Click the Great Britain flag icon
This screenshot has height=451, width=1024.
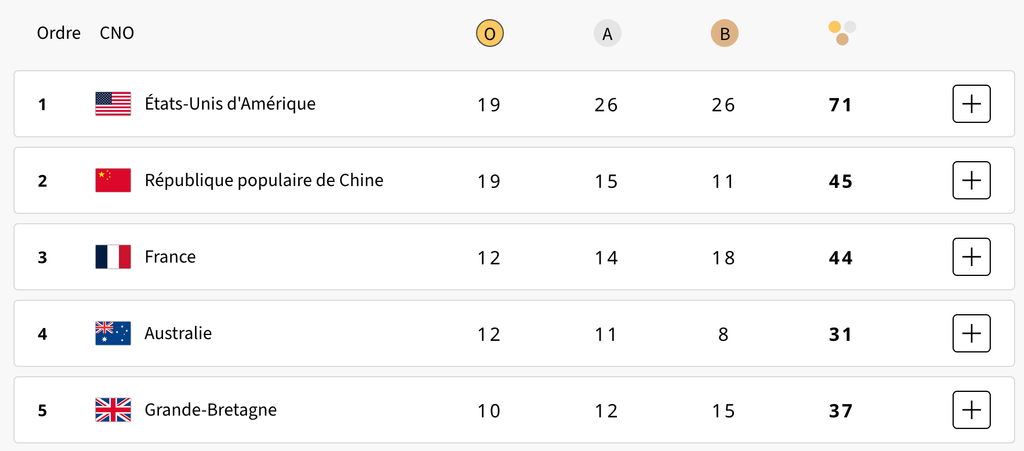[113, 410]
